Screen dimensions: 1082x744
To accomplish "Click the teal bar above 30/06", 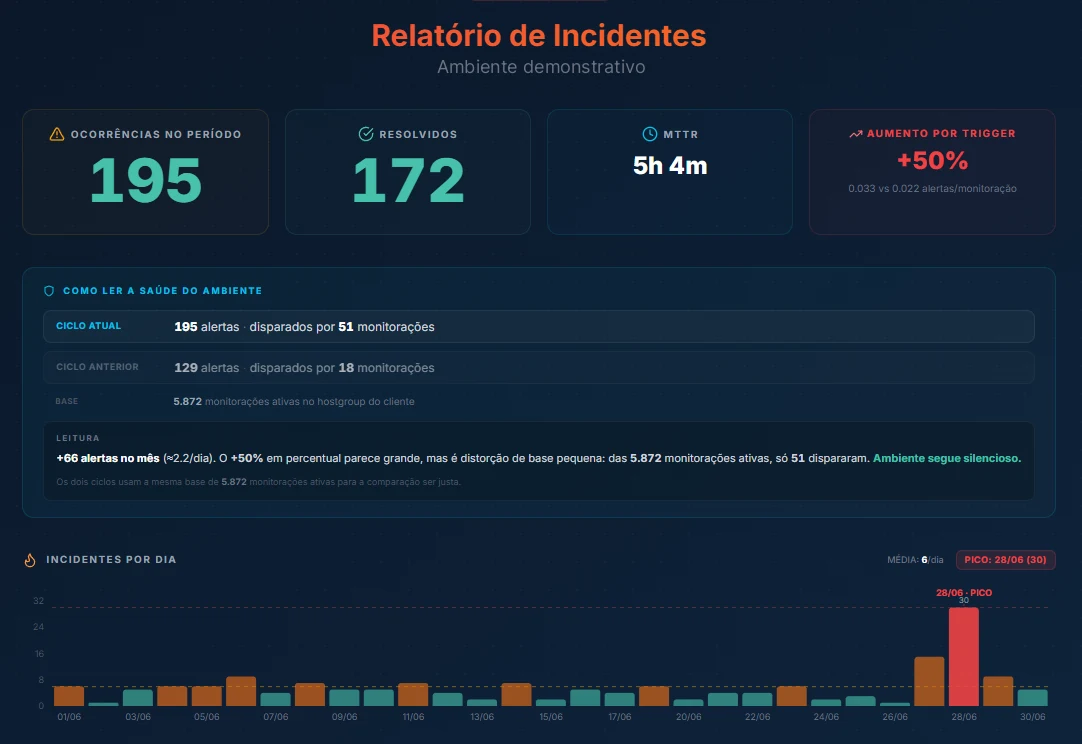I will 1032,697.
